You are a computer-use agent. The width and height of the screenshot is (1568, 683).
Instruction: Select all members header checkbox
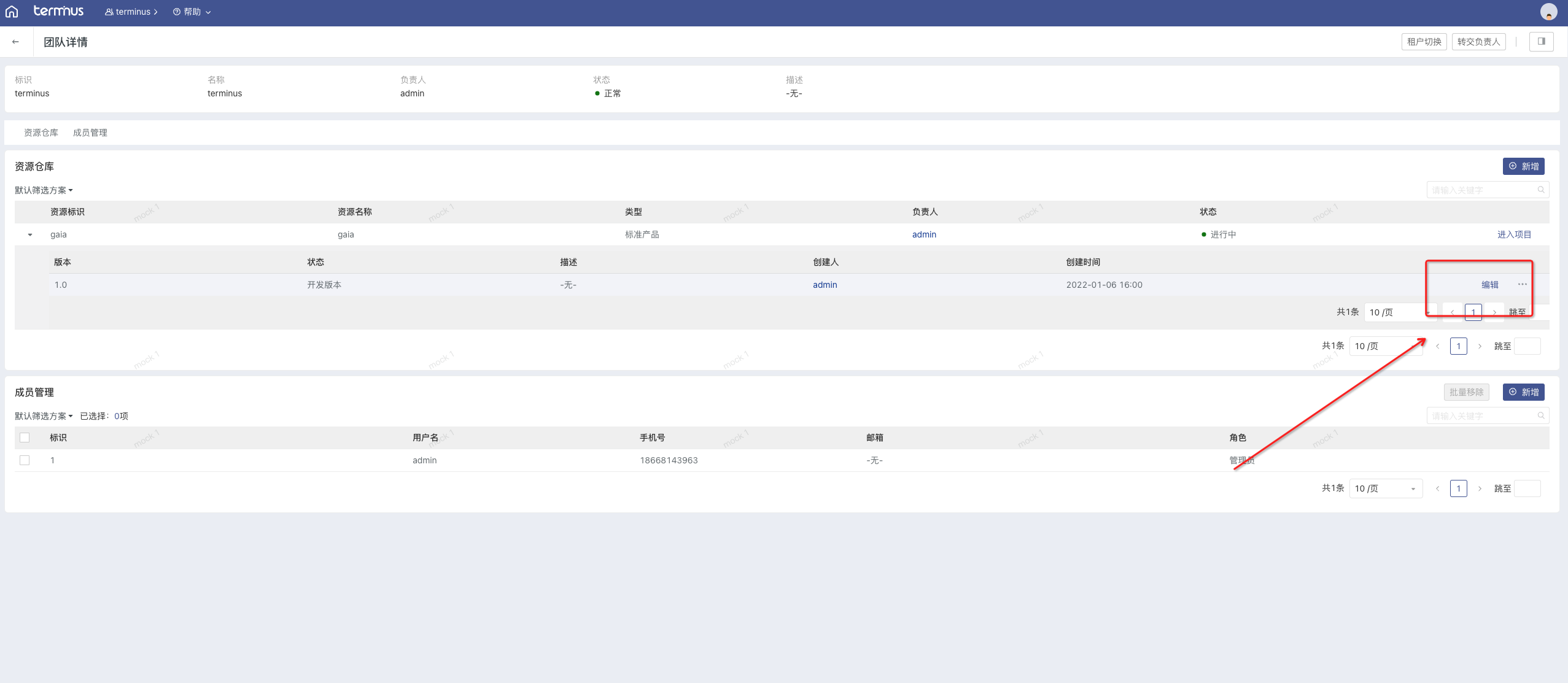(x=25, y=438)
